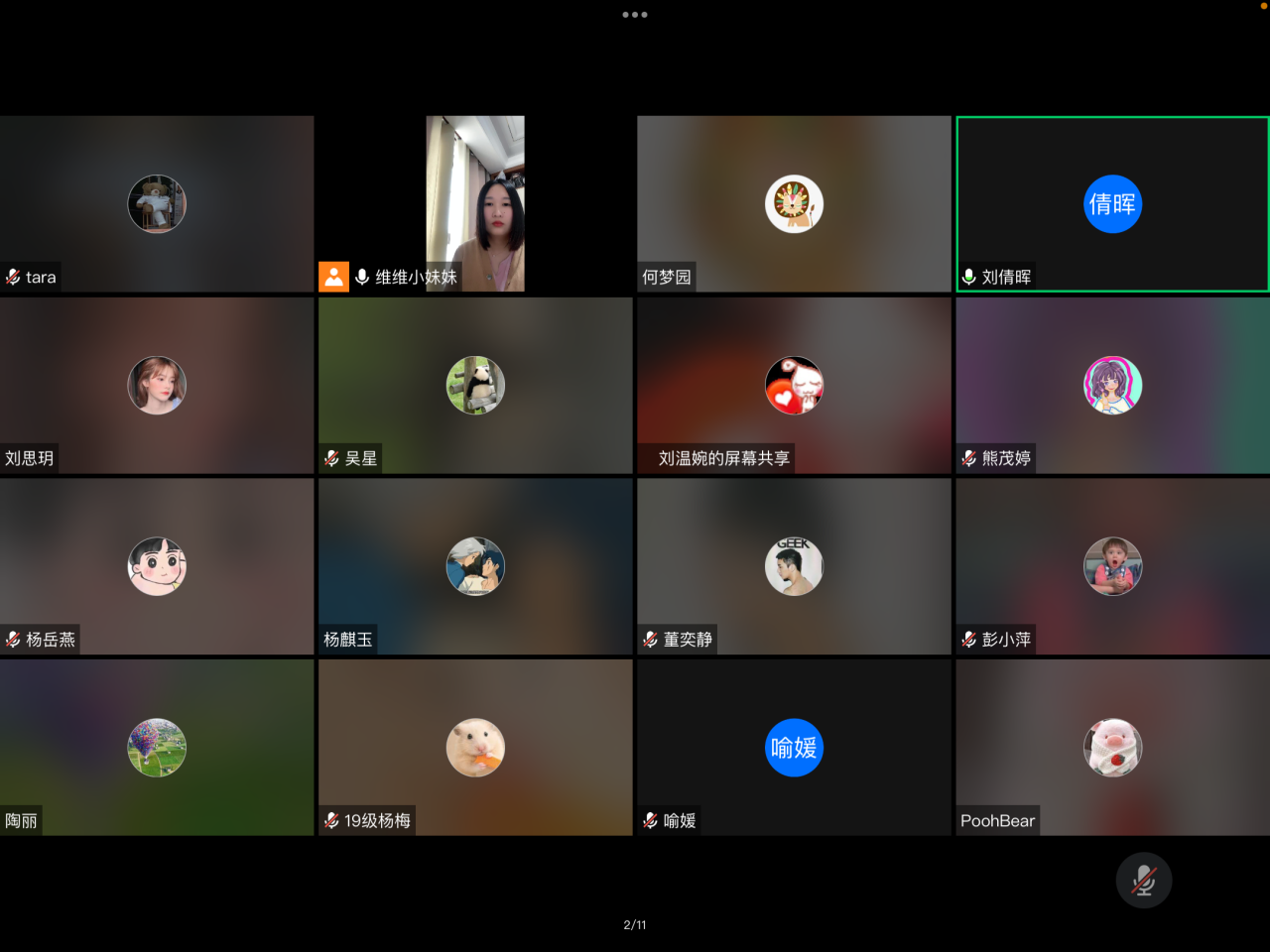The height and width of the screenshot is (952, 1270).
Task: Select 喻媛's blue name avatar
Action: coord(794,748)
